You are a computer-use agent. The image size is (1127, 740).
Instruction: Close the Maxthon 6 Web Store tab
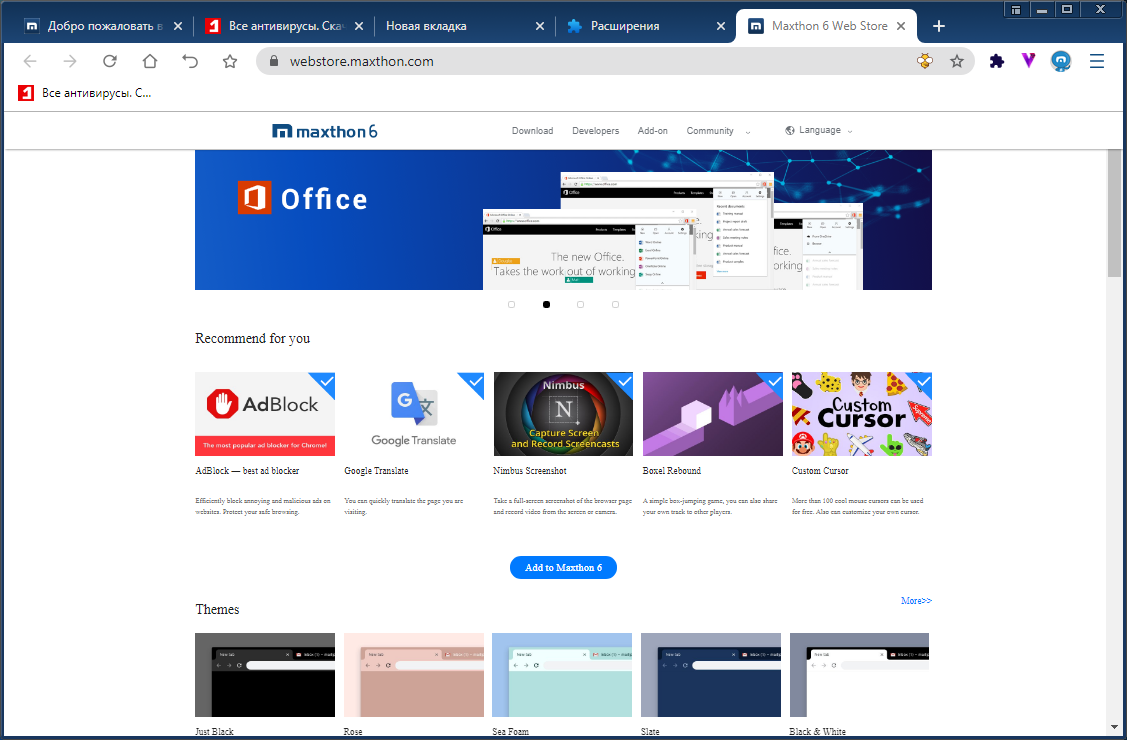(x=901, y=26)
